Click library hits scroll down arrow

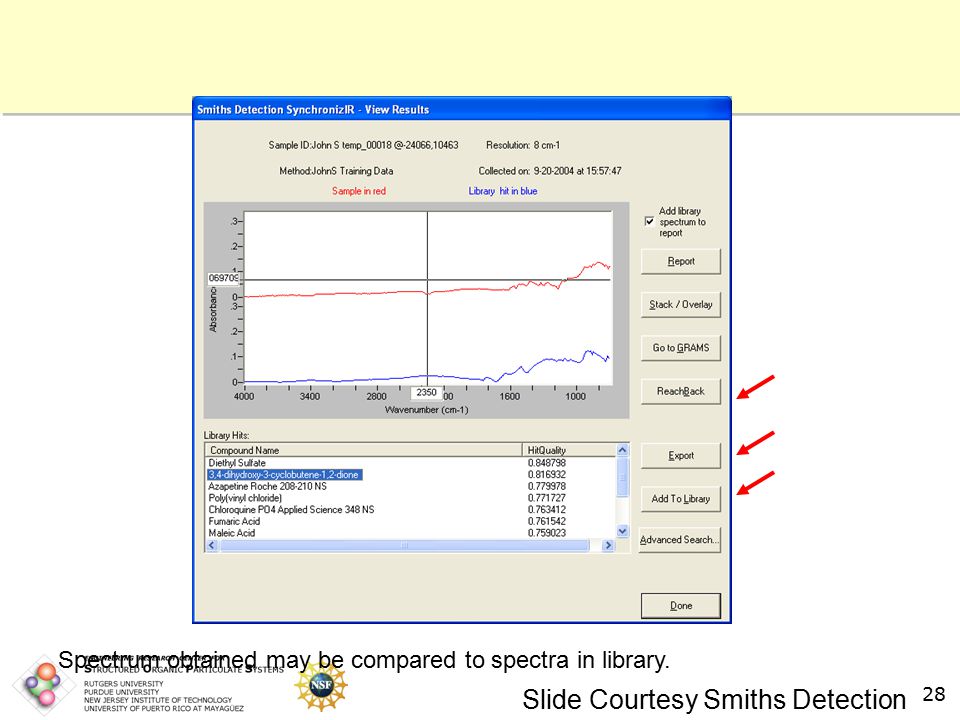[623, 531]
